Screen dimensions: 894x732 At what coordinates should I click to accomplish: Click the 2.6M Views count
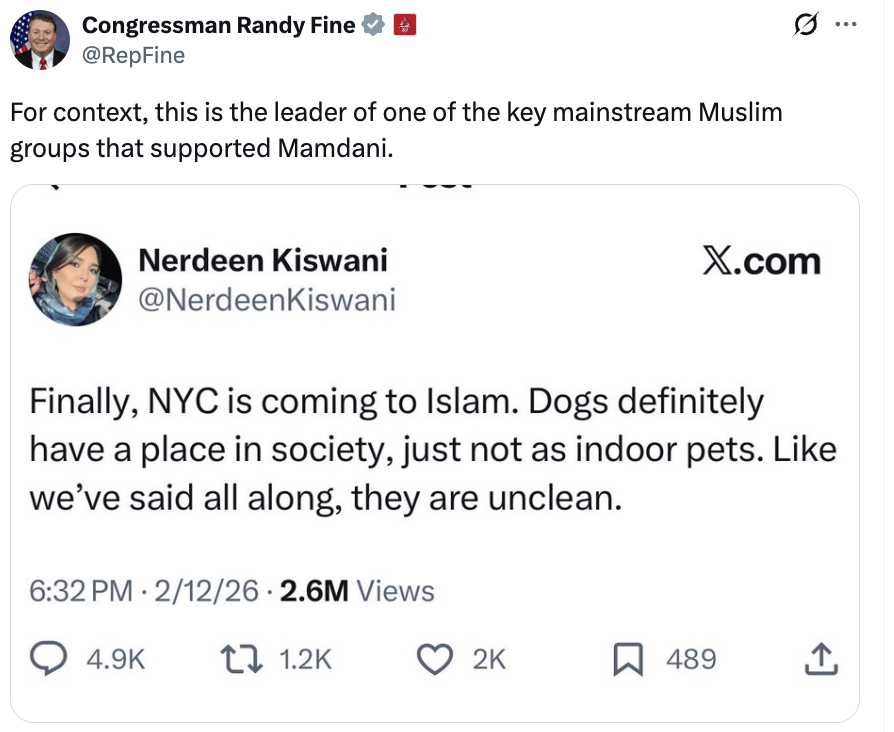358,591
